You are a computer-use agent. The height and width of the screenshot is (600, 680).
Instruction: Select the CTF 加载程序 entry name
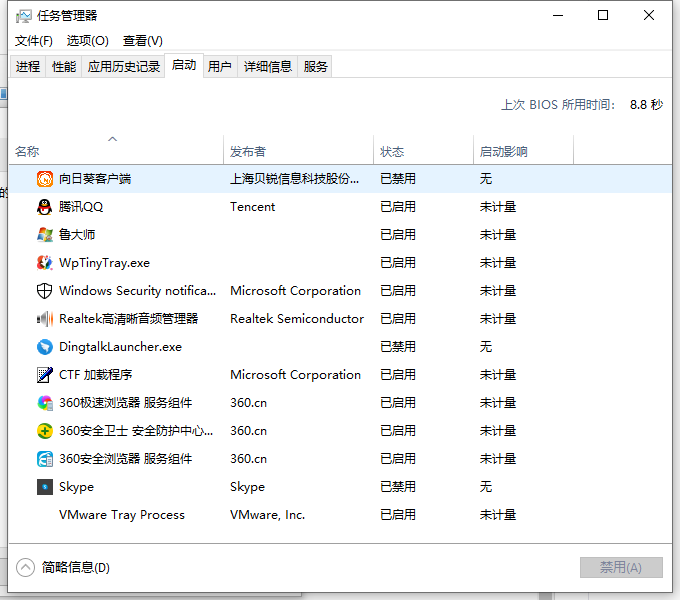pos(95,375)
